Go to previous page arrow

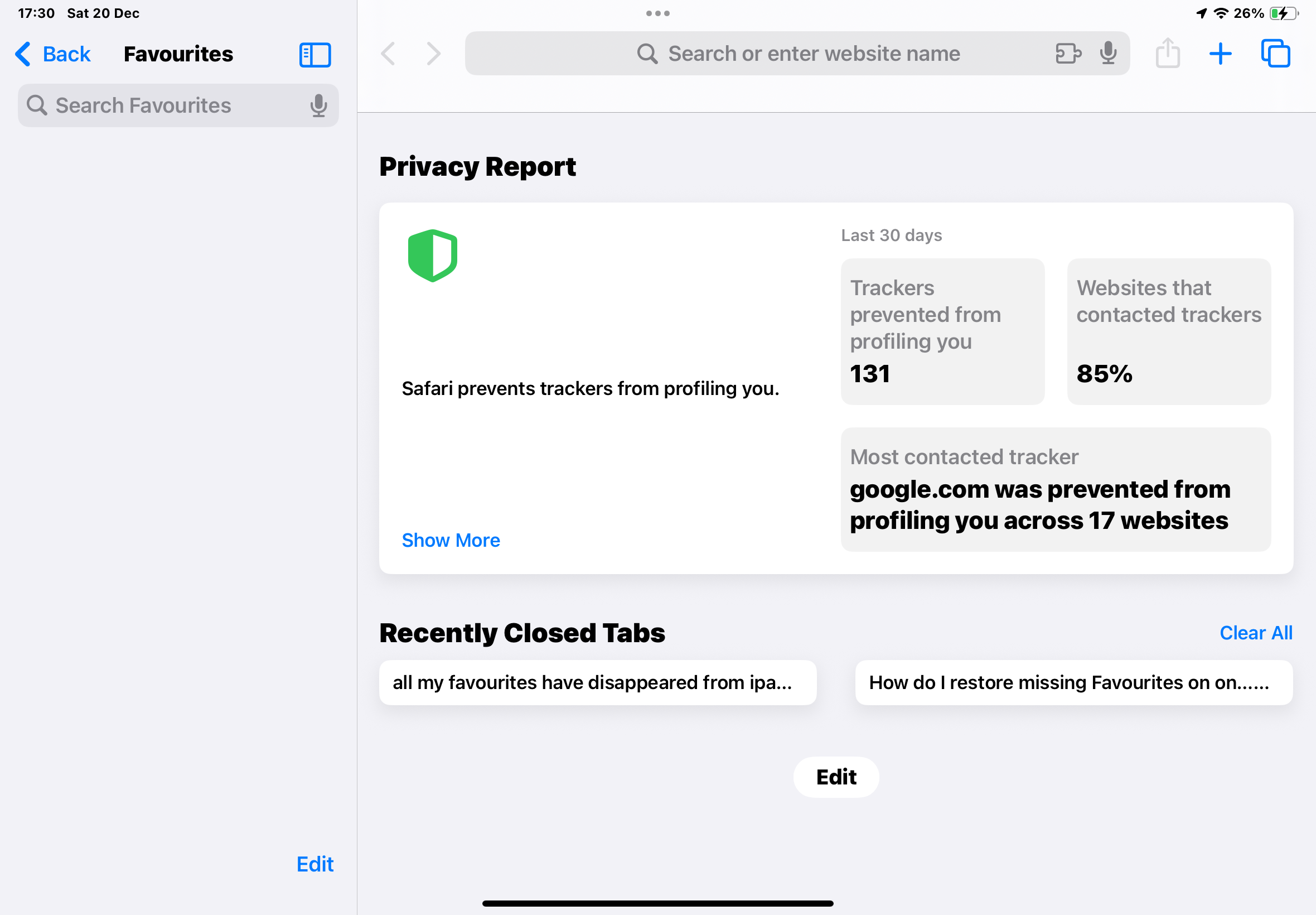point(389,54)
